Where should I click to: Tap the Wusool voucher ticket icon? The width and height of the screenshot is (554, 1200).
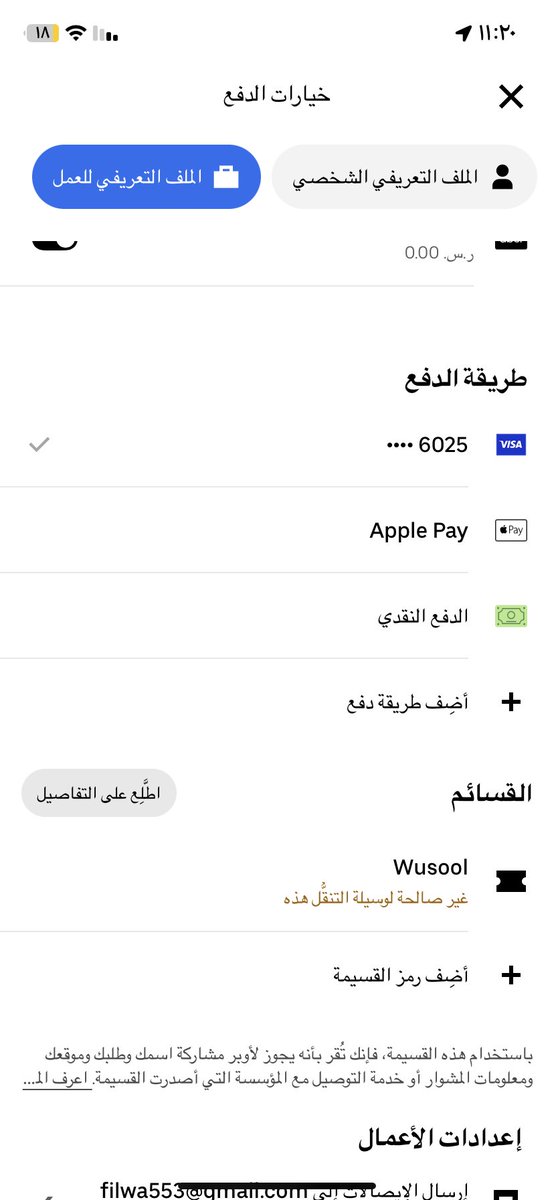point(511,881)
